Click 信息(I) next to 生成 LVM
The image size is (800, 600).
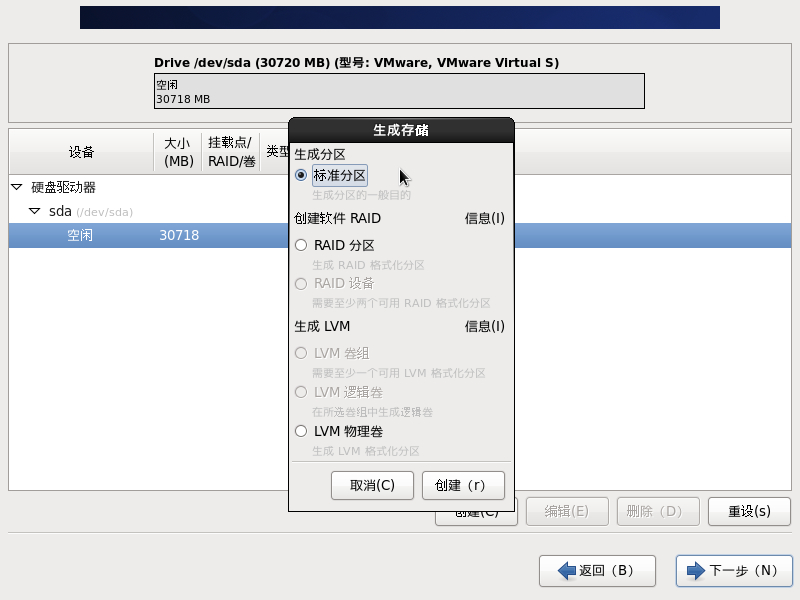(484, 326)
